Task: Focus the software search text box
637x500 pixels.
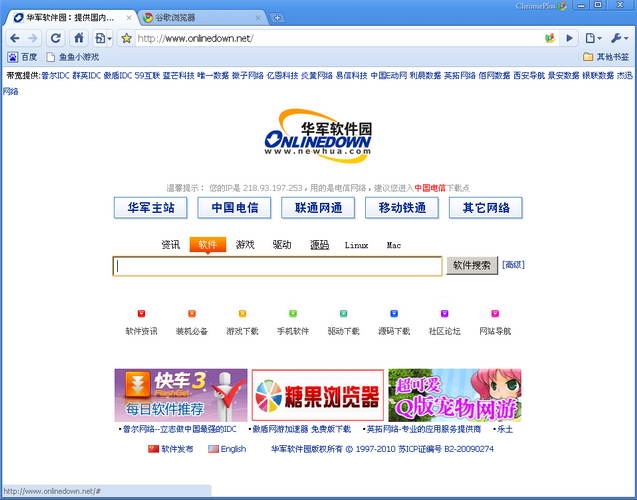Action: (x=277, y=266)
